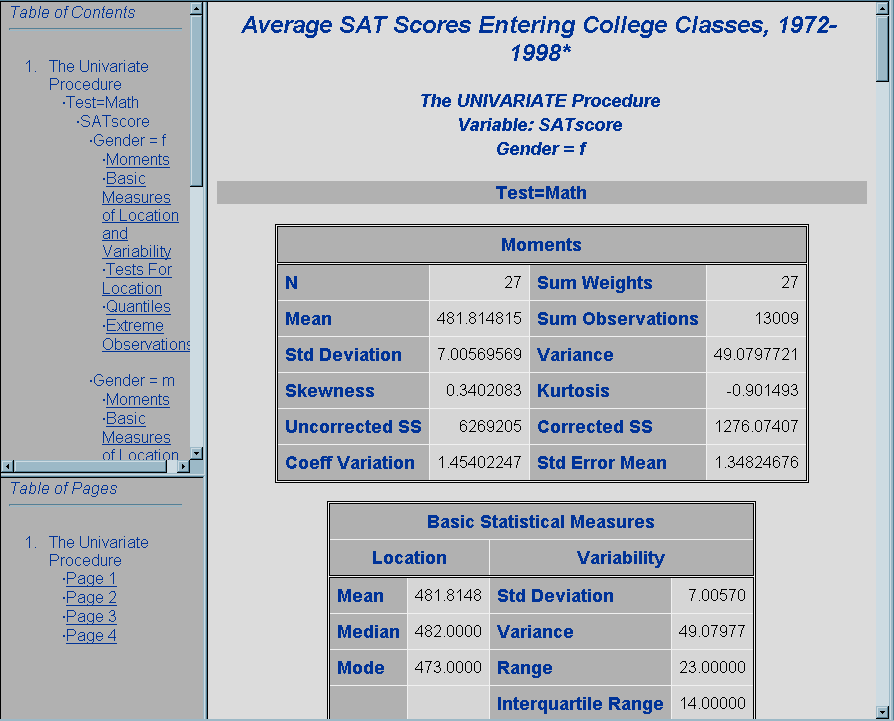Select 'Test=Math' entry in contents tree

(x=103, y=103)
